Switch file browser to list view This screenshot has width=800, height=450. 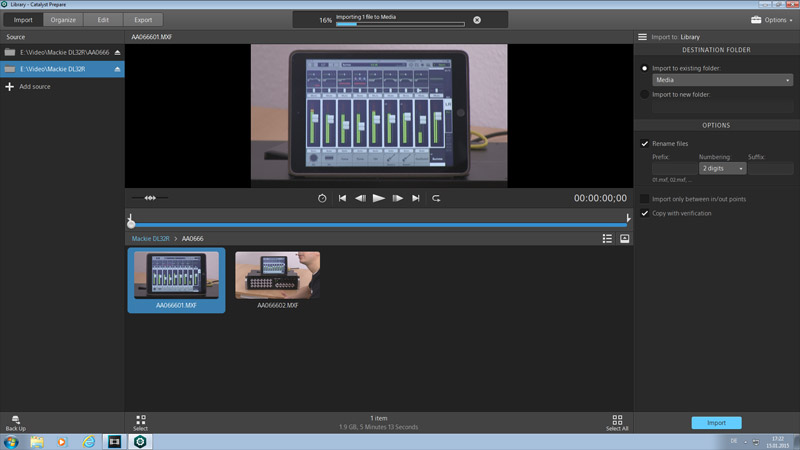607,239
